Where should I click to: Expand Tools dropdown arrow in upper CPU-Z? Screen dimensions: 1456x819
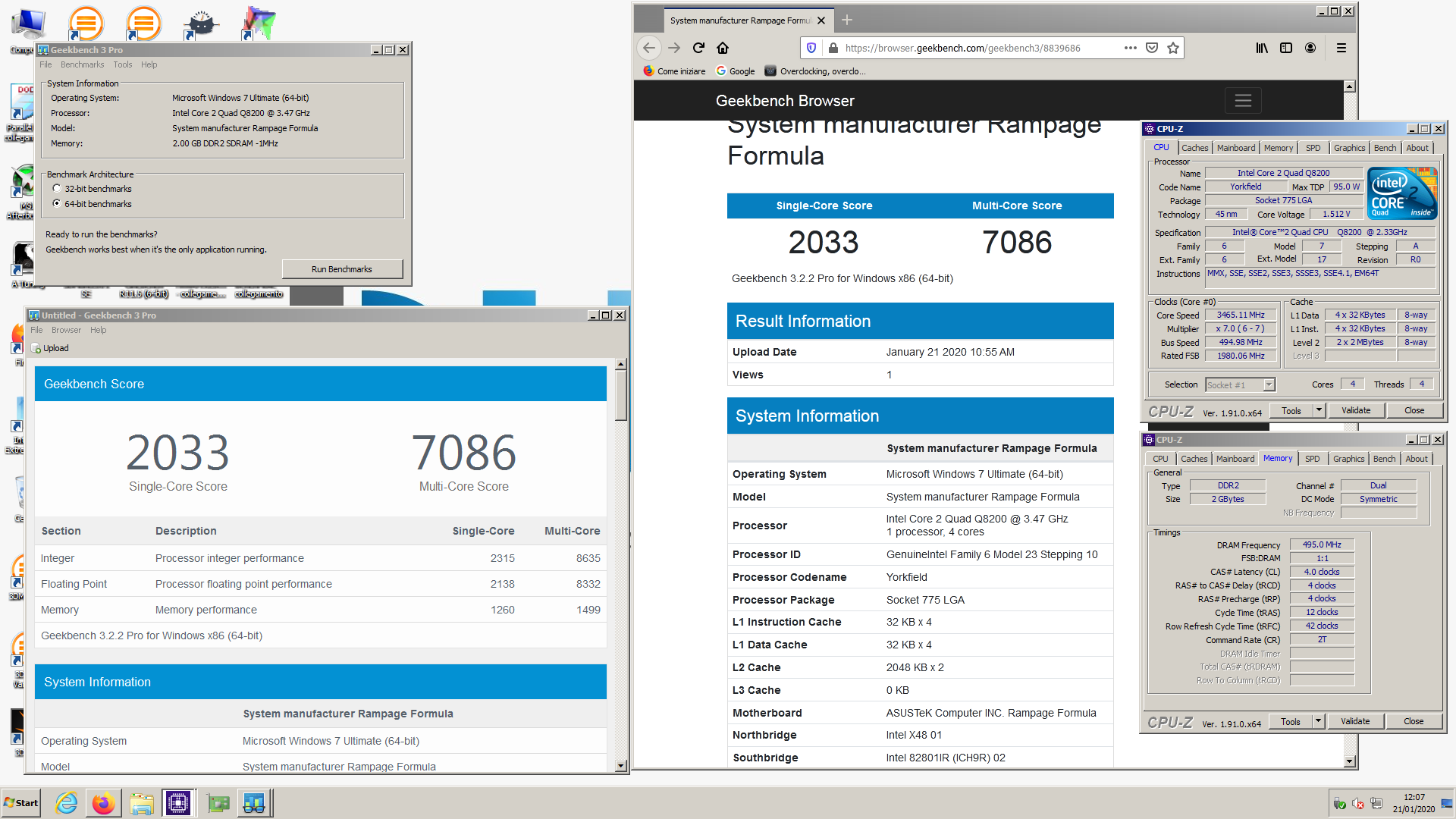(x=1319, y=410)
